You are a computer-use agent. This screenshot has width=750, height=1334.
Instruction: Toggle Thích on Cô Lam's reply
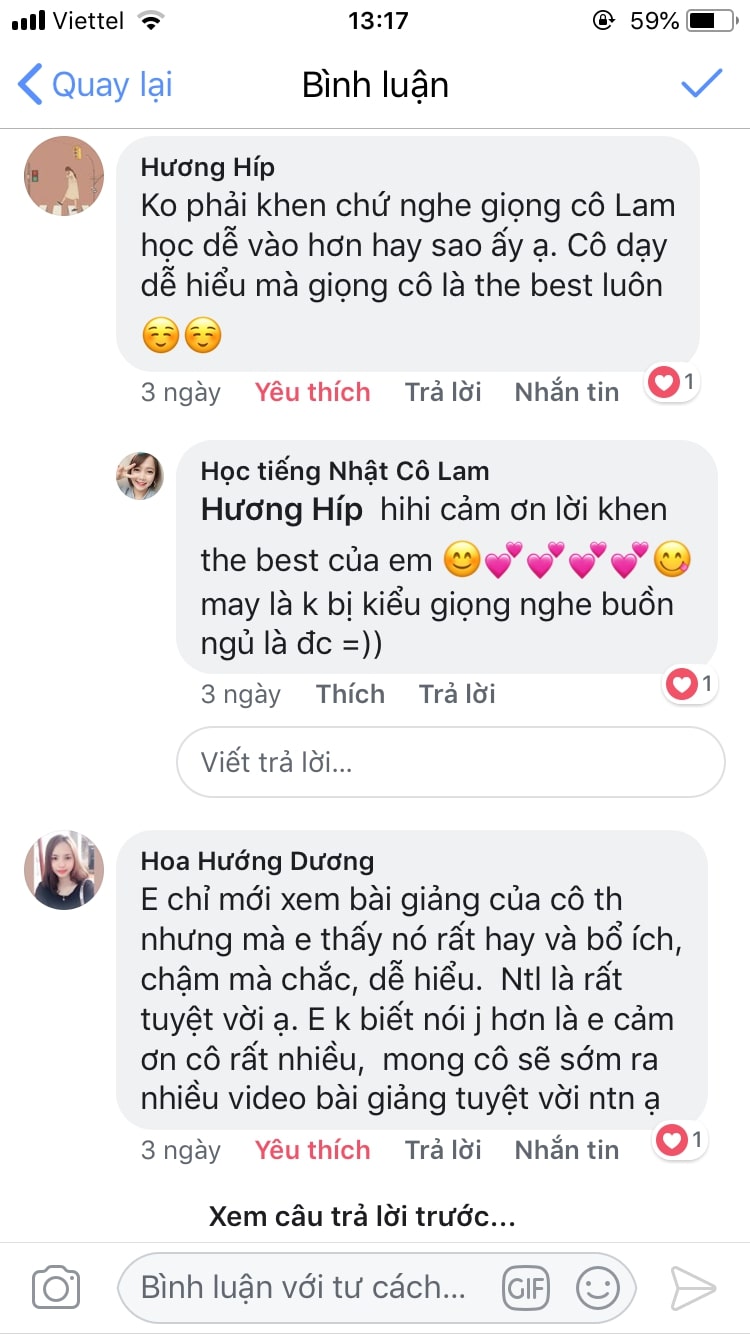(350, 694)
